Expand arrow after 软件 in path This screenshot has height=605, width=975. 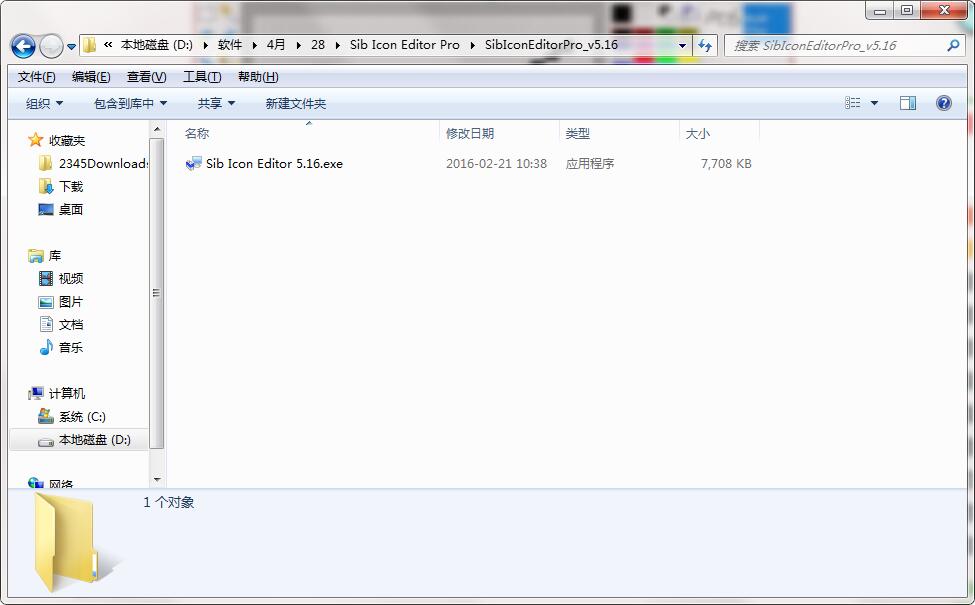click(254, 45)
